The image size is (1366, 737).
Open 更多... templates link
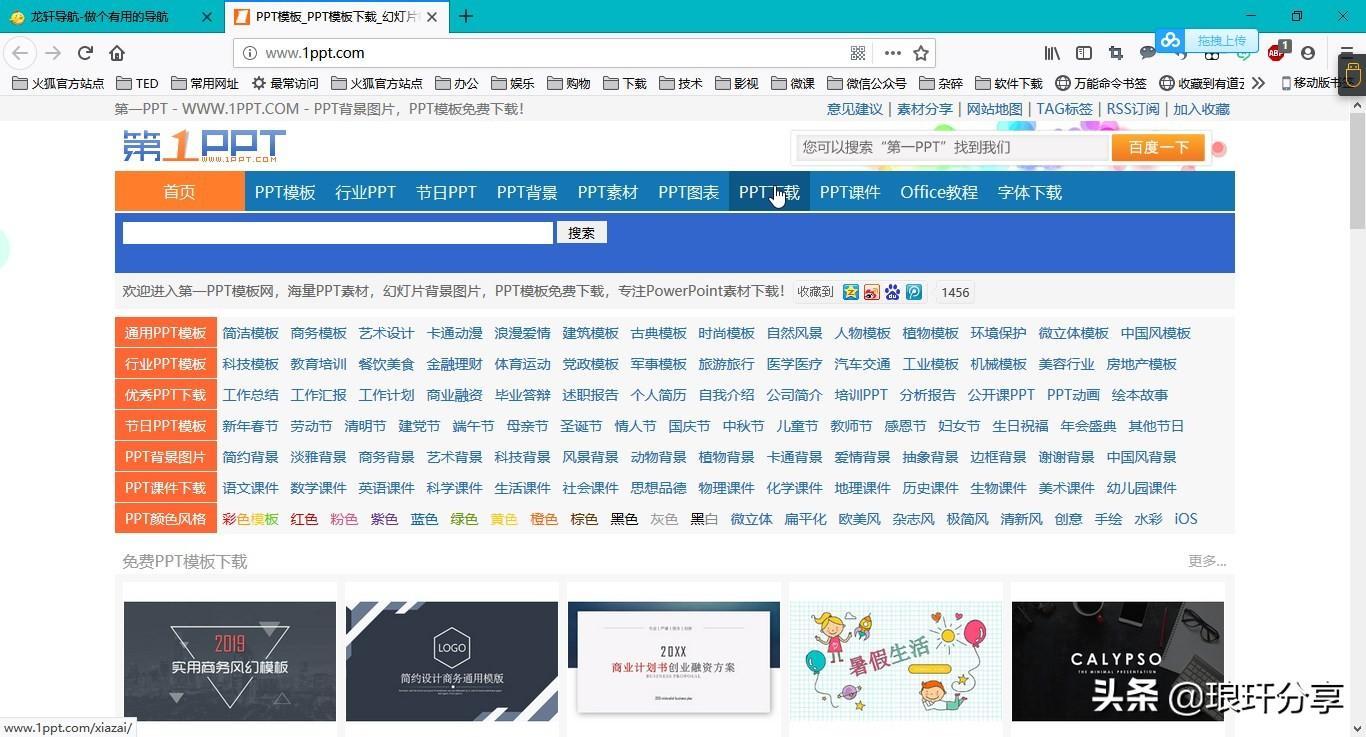pyautogui.click(x=1207, y=561)
